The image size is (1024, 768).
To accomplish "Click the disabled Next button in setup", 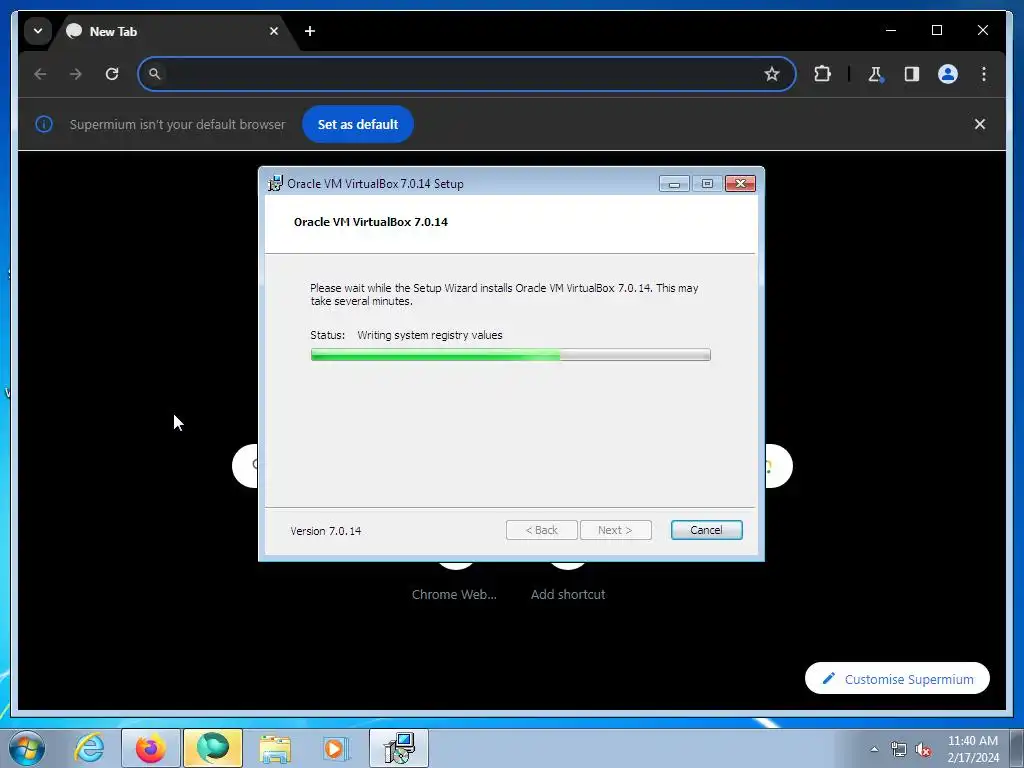I will [x=615, y=530].
